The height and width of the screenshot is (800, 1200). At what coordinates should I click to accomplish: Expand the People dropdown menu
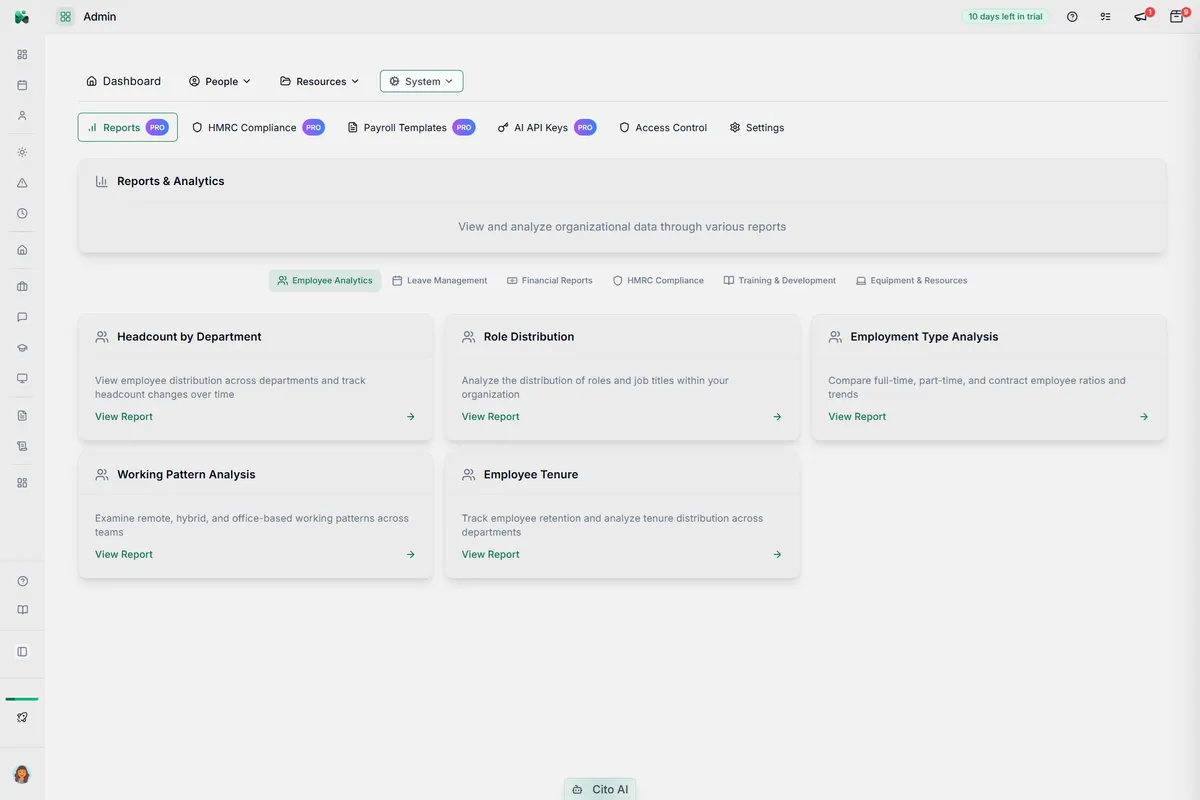(x=220, y=81)
